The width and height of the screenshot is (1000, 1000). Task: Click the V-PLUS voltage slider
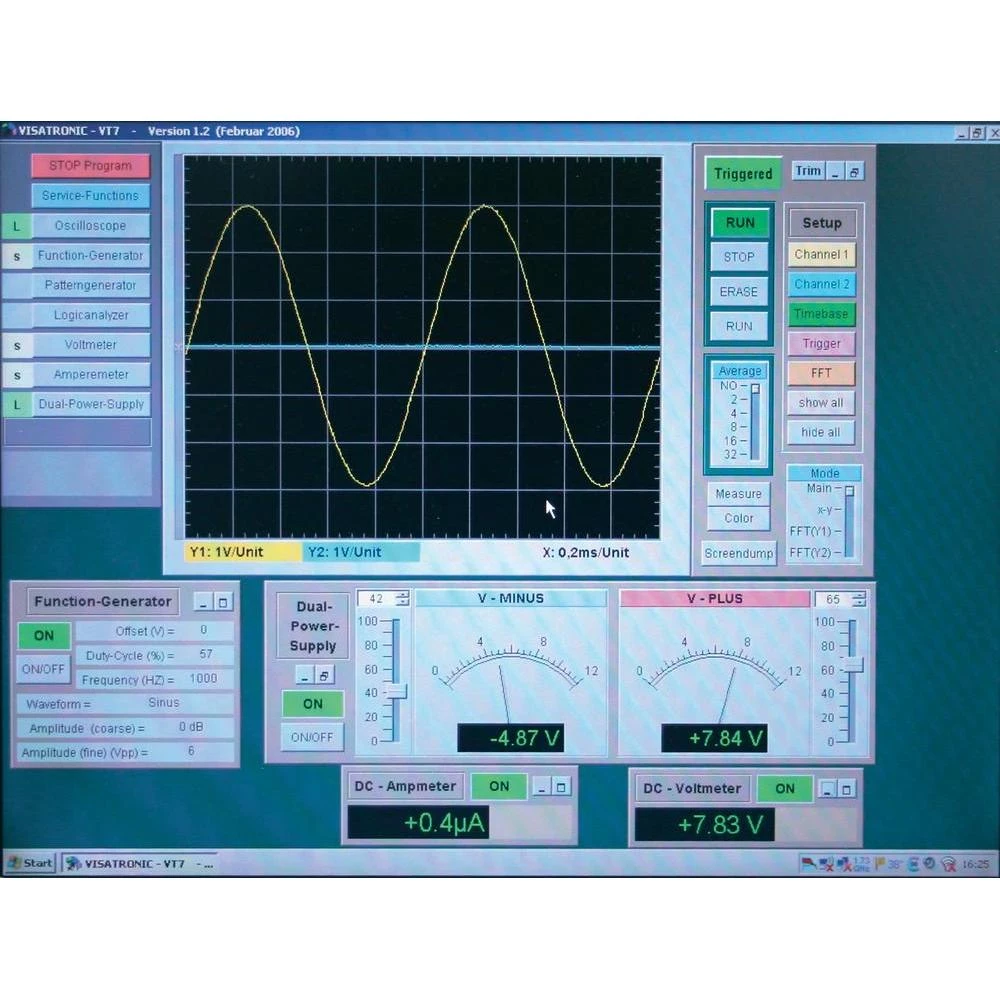click(853, 666)
